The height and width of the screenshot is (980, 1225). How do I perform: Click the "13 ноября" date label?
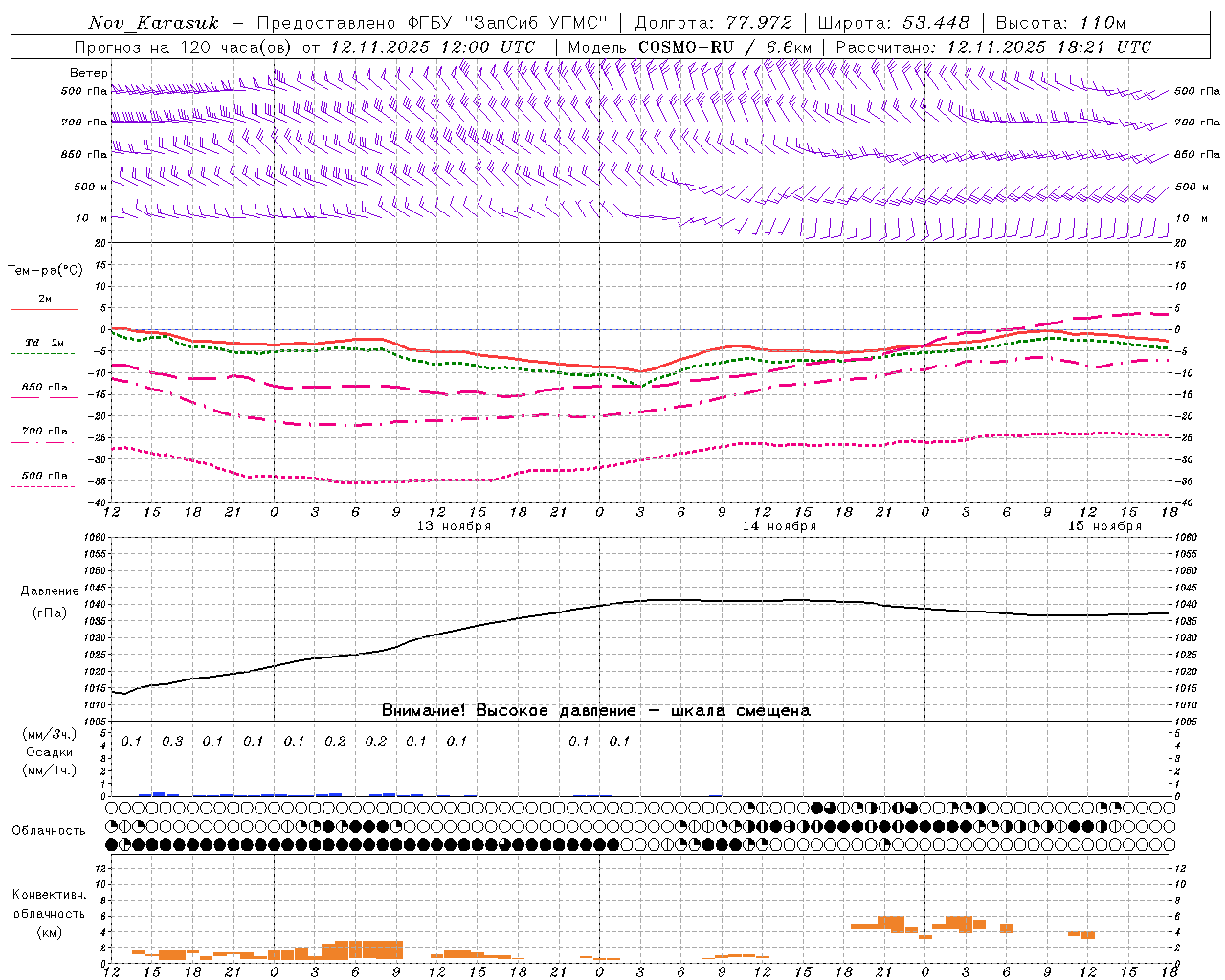[x=454, y=526]
